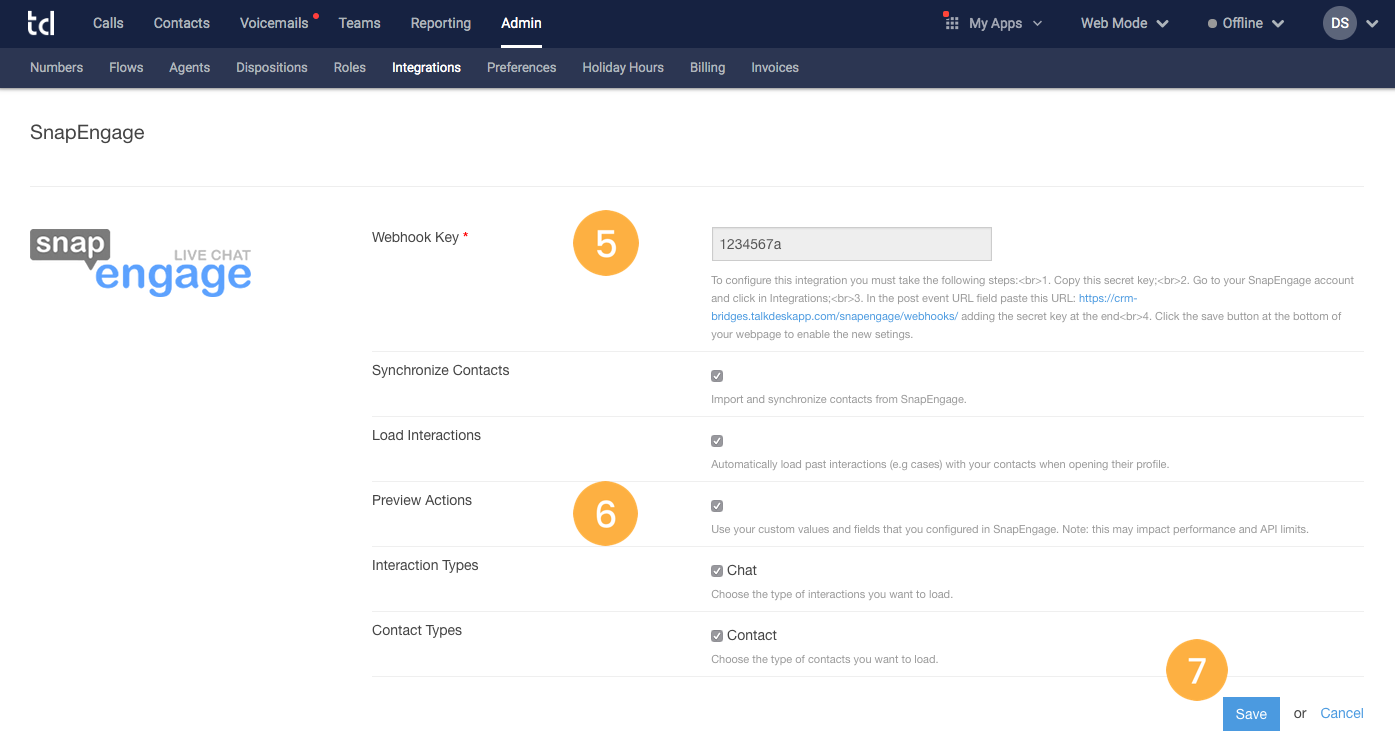Screen dimensions: 1395x750
Task: Click the 'Import and synchronize contacts' description
Action: pos(839,399)
